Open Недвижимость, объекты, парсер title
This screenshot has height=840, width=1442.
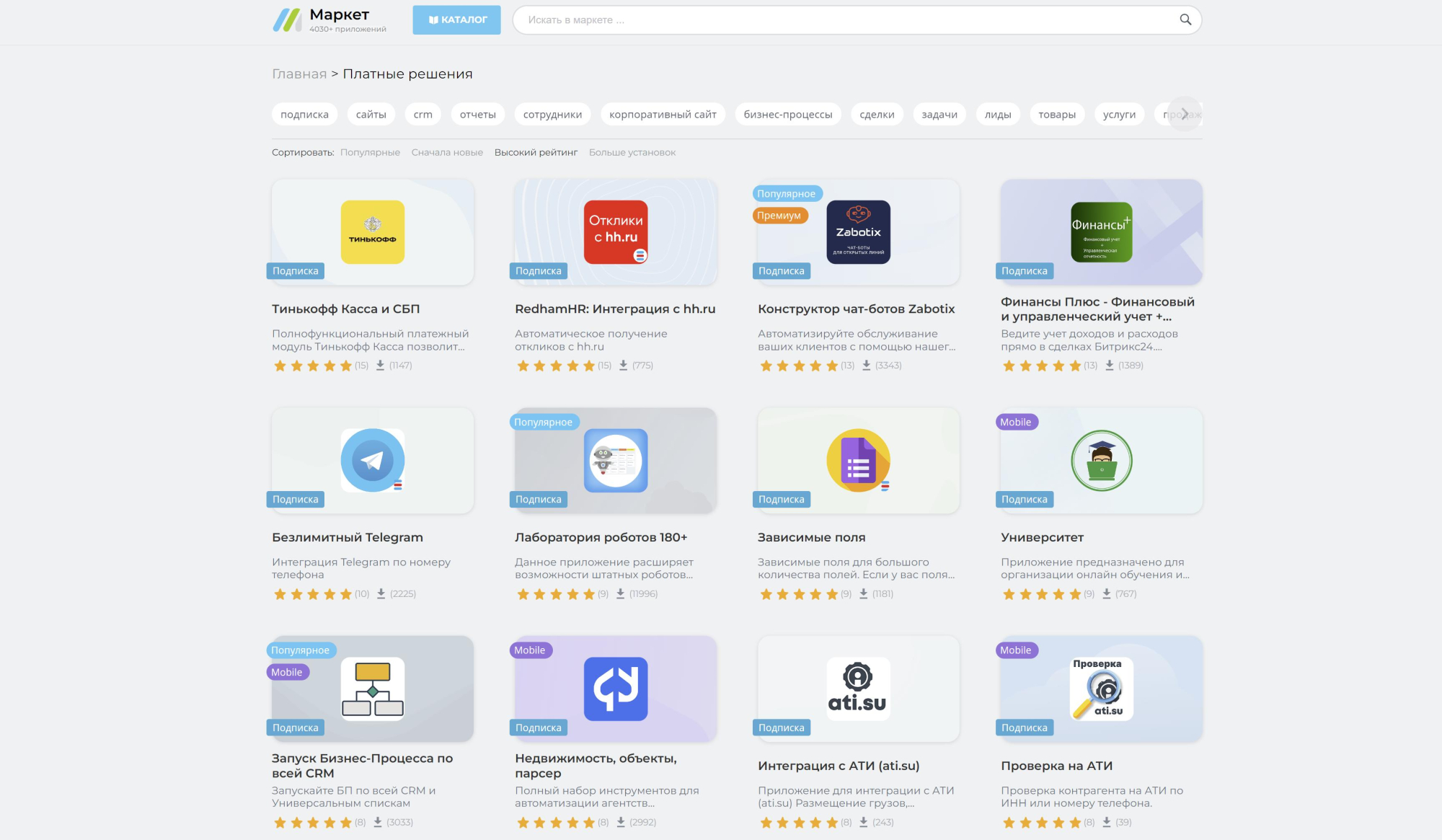(596, 766)
